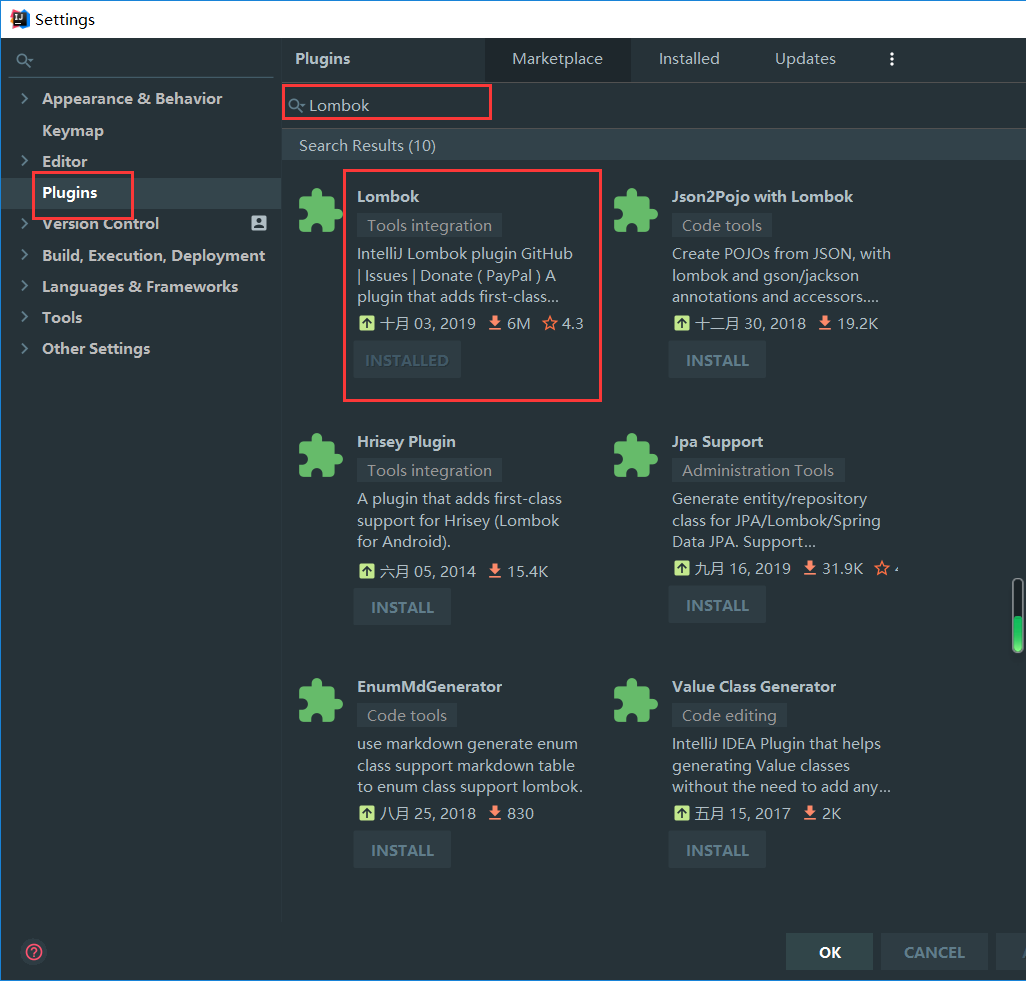1026x981 pixels.
Task: Click the Hrisey Plugin puzzle icon
Action: (320, 456)
